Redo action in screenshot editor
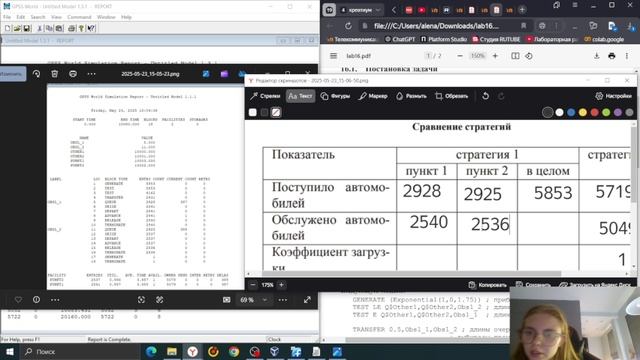 501,96
